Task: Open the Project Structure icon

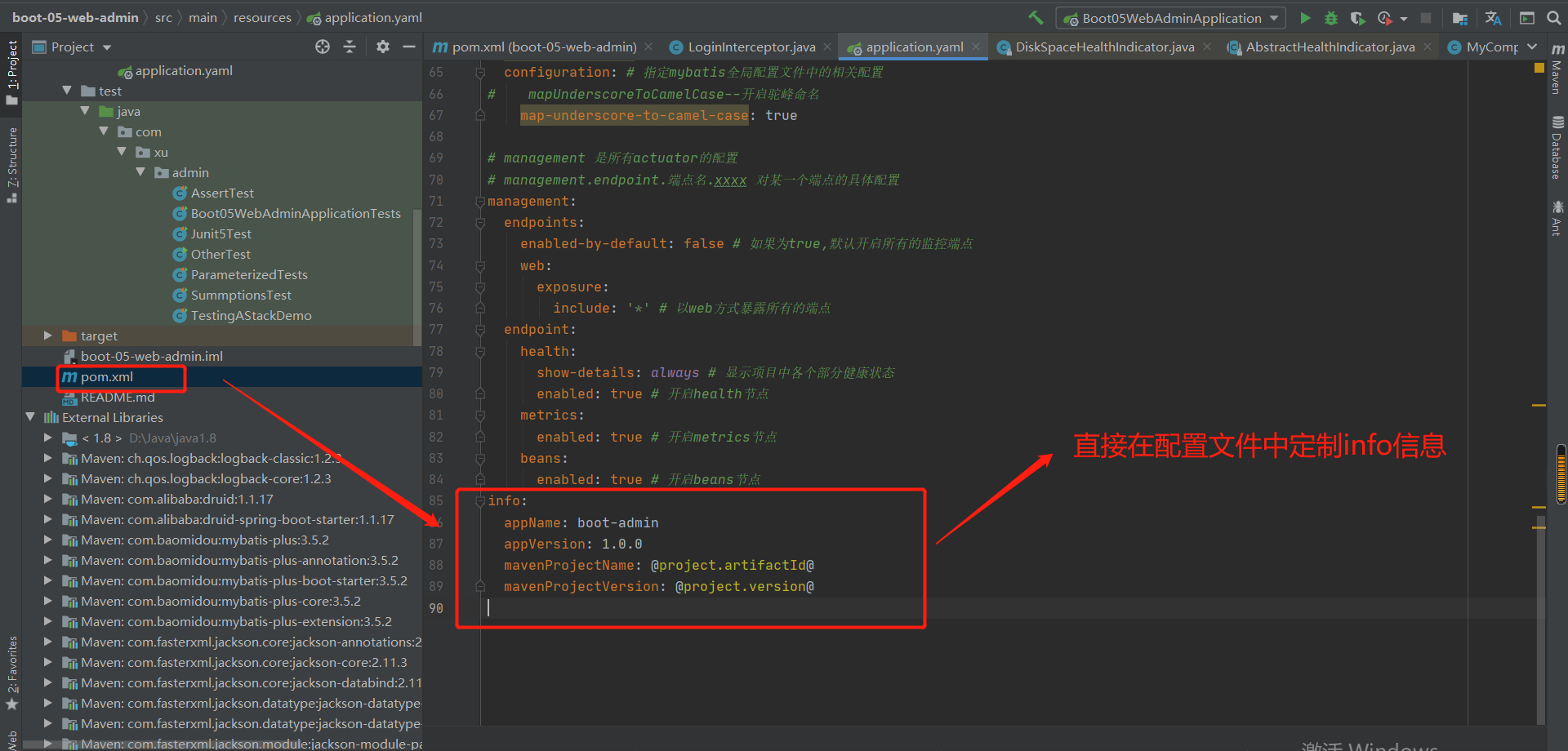Action: [1460, 18]
